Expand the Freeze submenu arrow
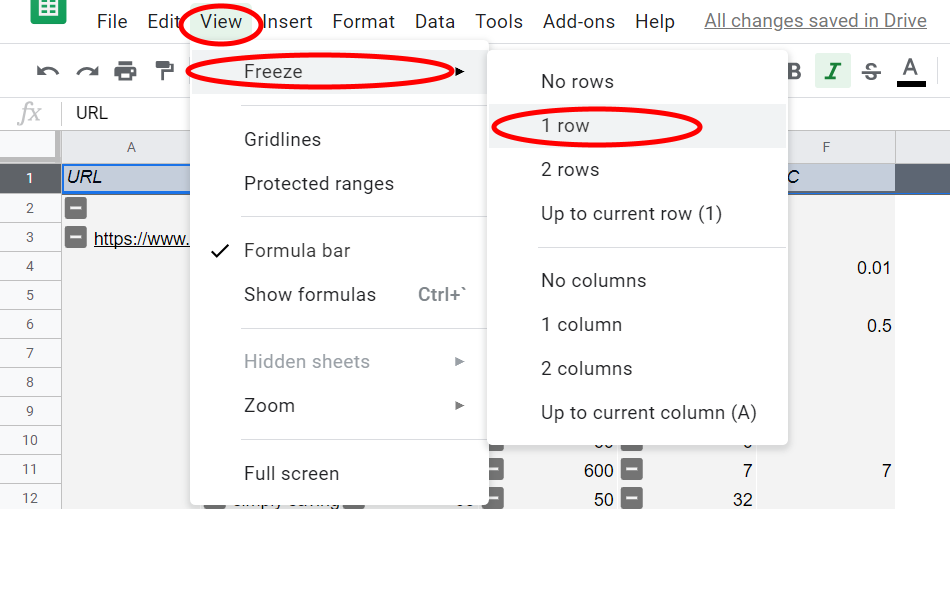The image size is (950, 600). coord(460,72)
